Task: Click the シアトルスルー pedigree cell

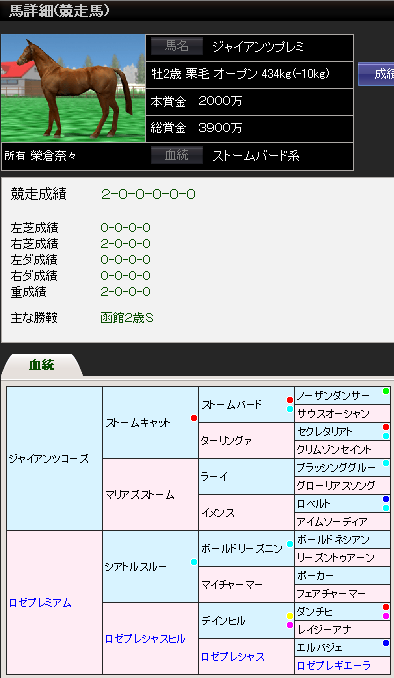Action: [x=151, y=566]
